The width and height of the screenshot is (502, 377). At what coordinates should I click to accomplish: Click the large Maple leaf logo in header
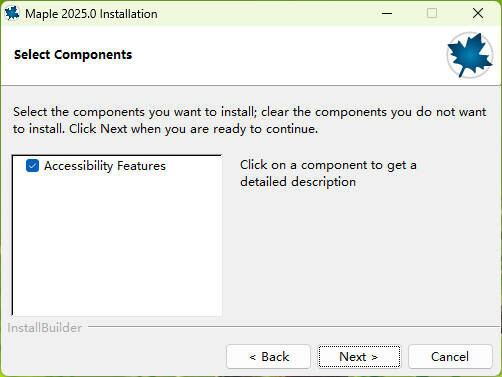tap(470, 55)
